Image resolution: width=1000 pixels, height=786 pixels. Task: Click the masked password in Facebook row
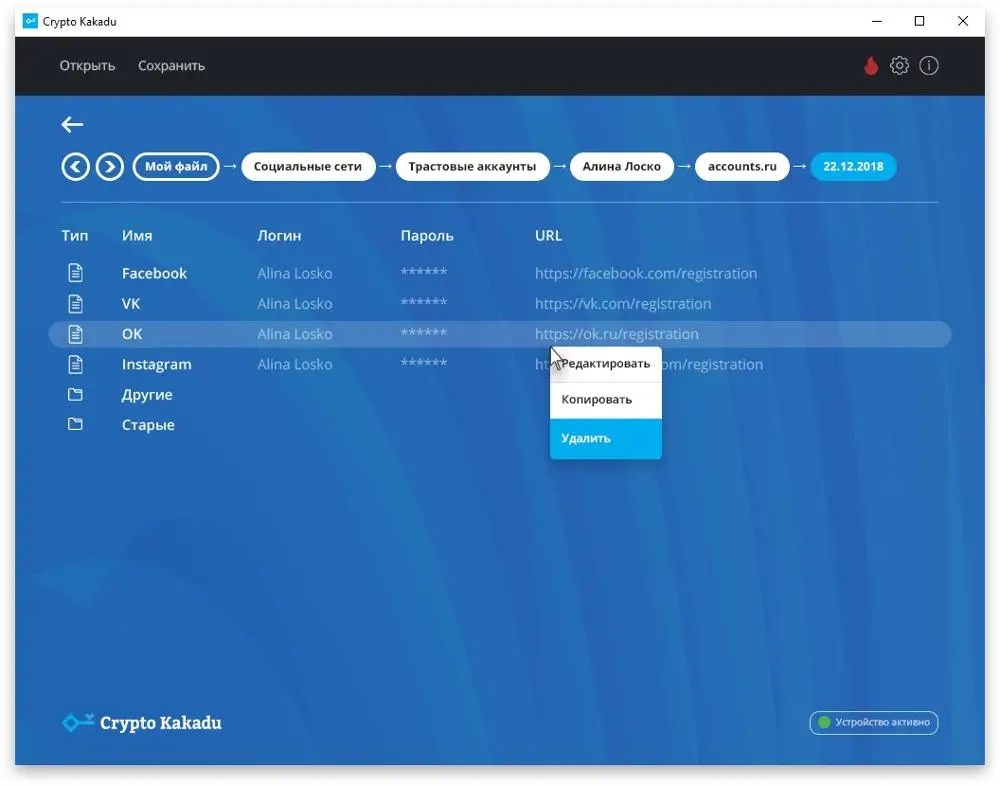[423, 272]
